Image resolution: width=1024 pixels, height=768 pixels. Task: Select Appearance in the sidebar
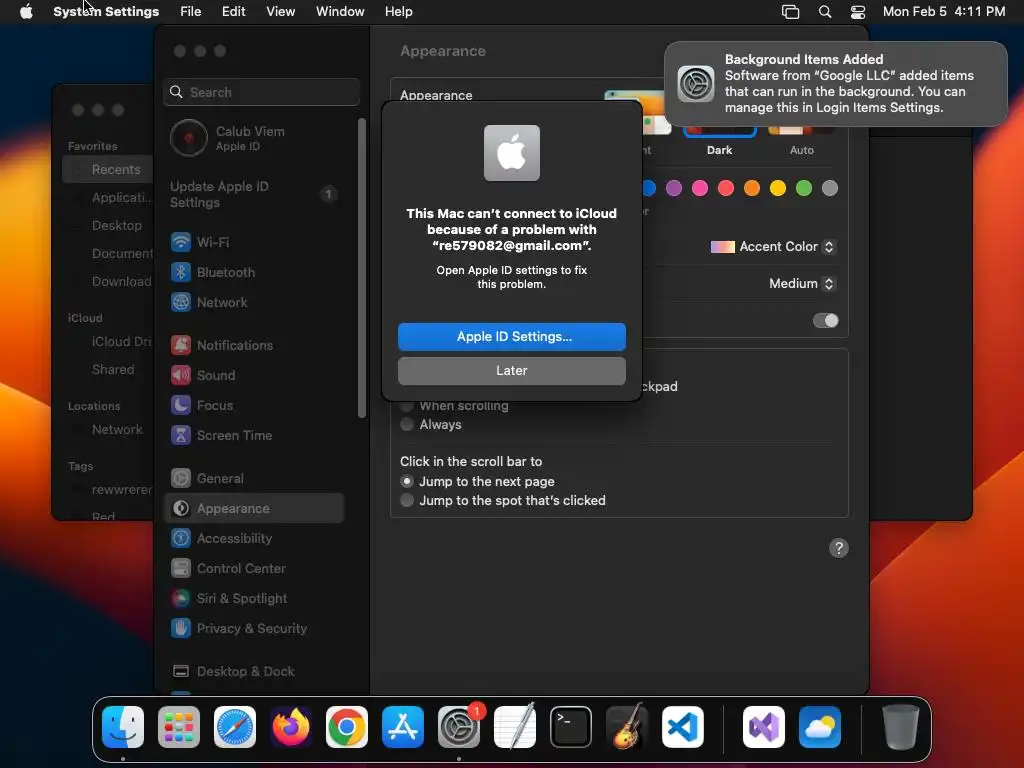(253, 508)
